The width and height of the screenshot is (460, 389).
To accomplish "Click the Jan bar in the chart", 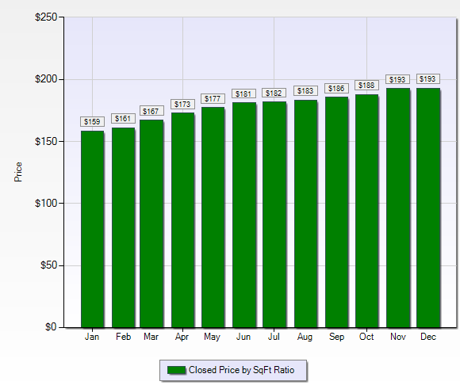I will [92, 229].
